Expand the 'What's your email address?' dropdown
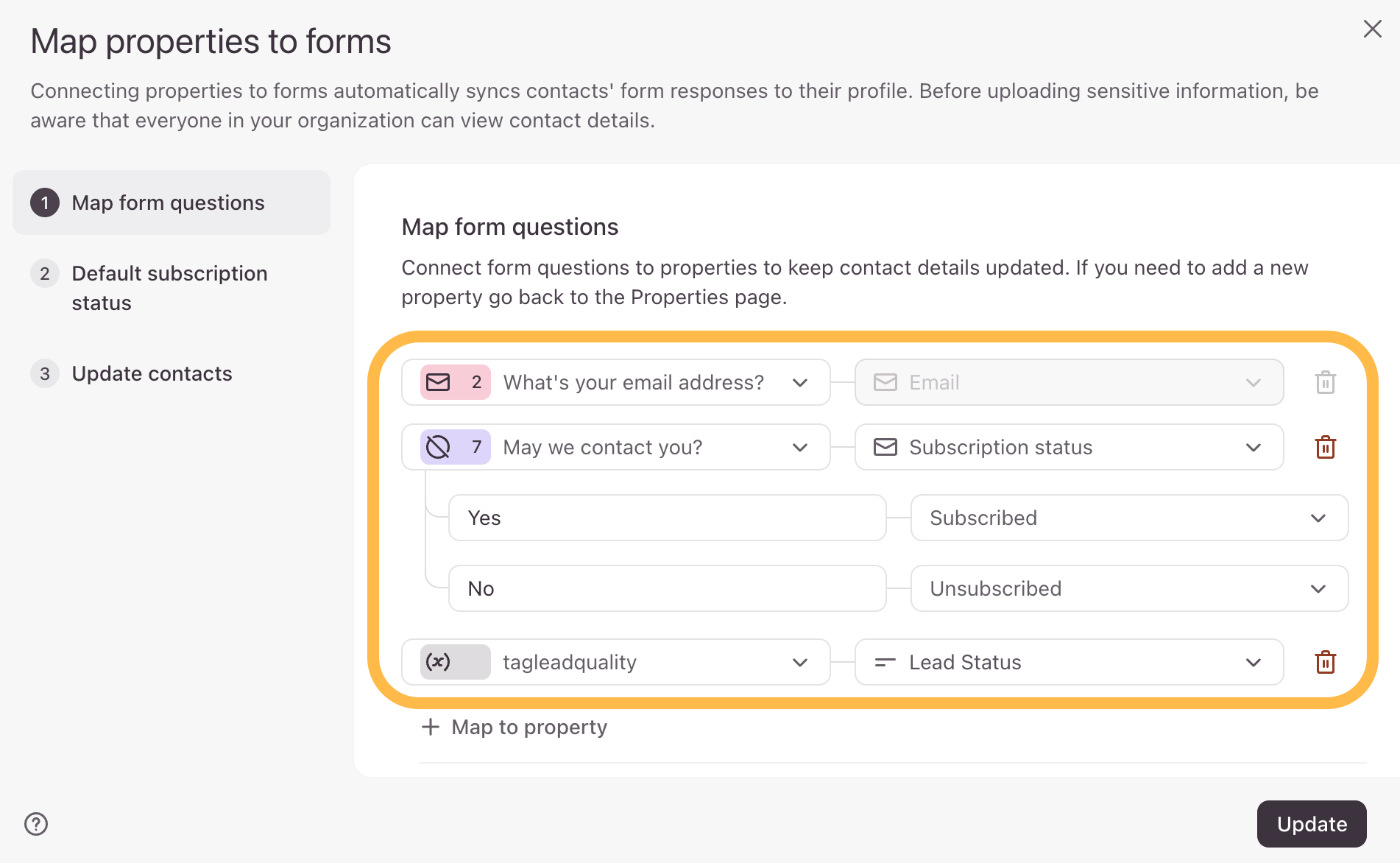 (x=800, y=382)
